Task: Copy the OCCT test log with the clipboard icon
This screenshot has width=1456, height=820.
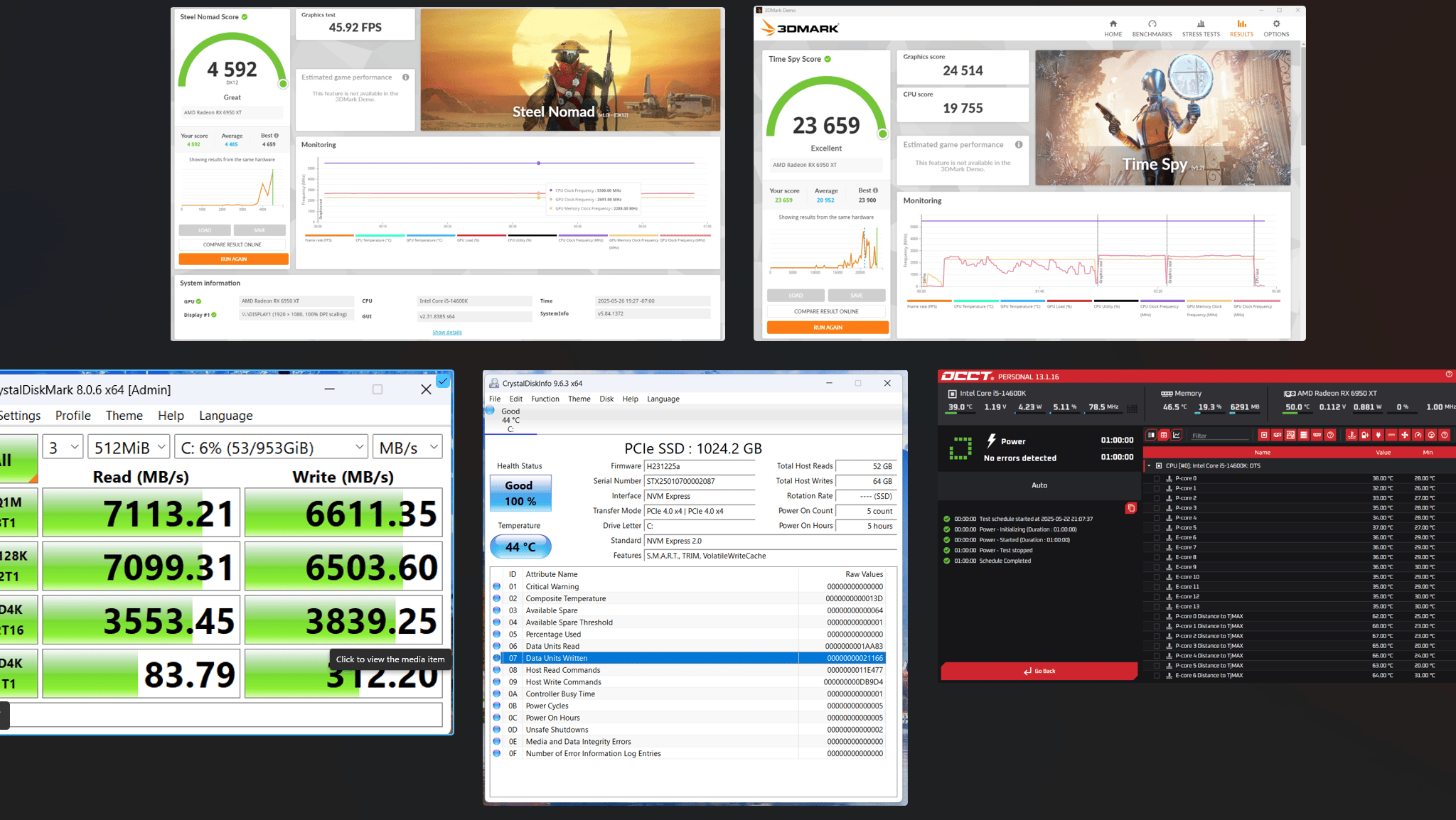Action: click(x=1130, y=508)
